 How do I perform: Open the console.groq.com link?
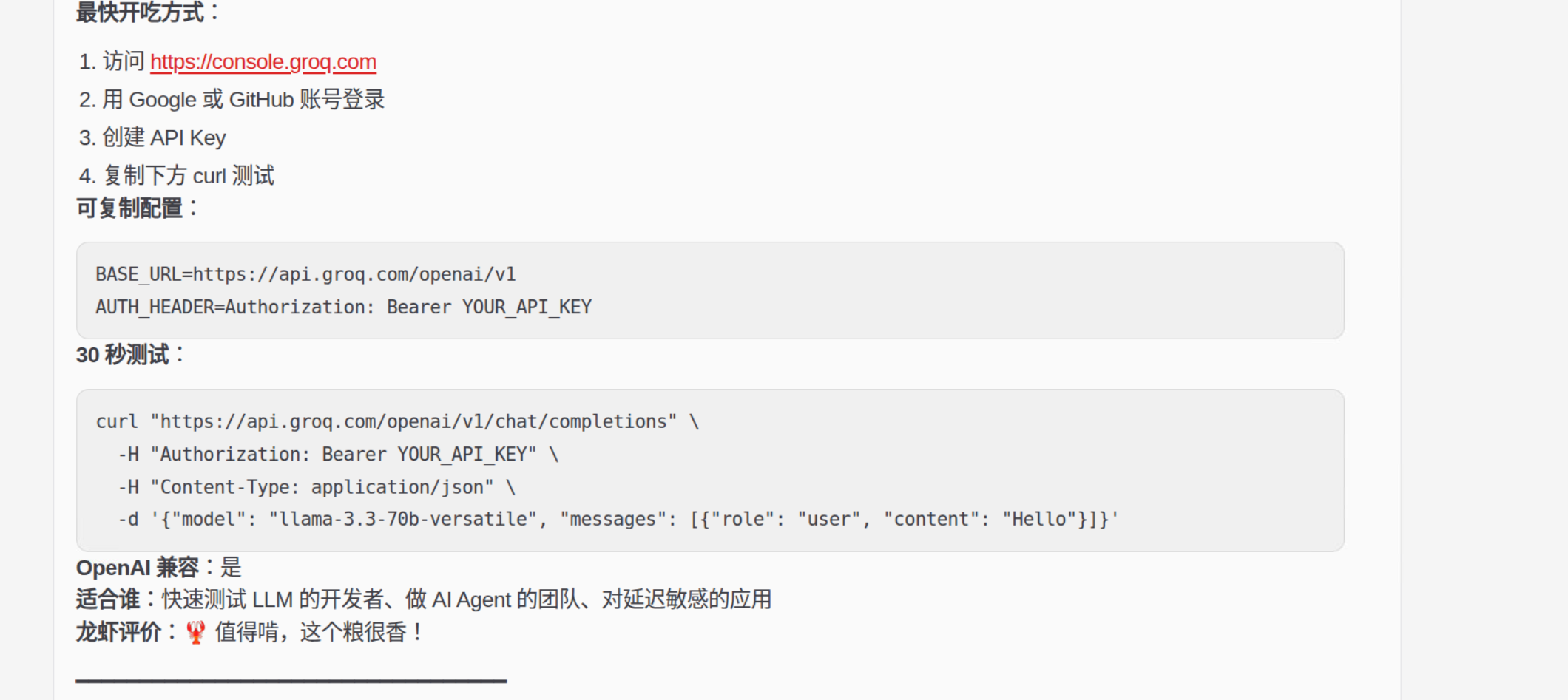(x=263, y=61)
